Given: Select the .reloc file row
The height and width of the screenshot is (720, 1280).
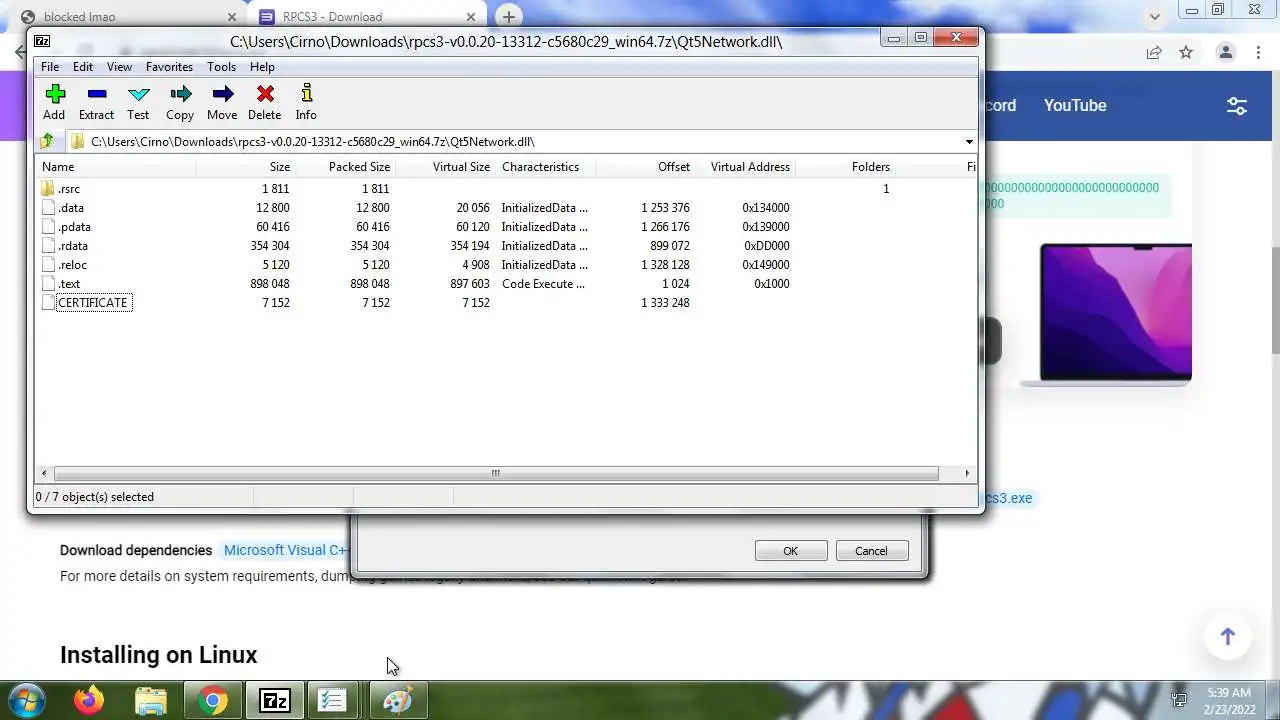Looking at the screenshot, I should (x=506, y=265).
